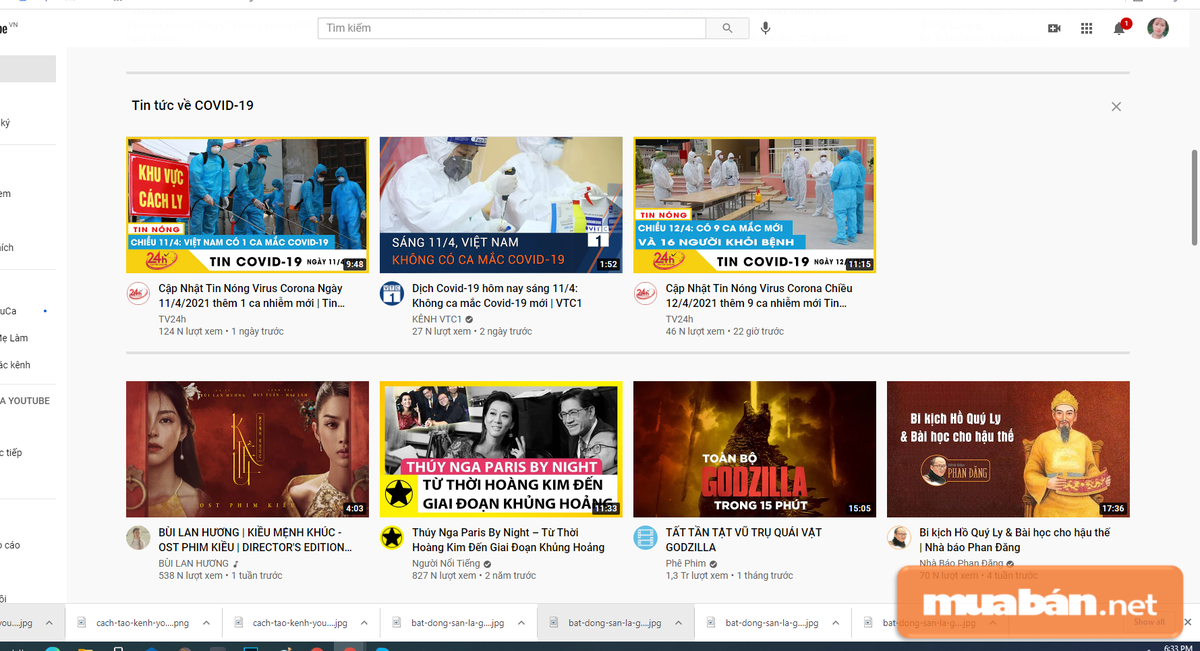Expand options for cach-tao-kenh-yo....png download
The height and width of the screenshot is (651, 1200).
tap(207, 622)
